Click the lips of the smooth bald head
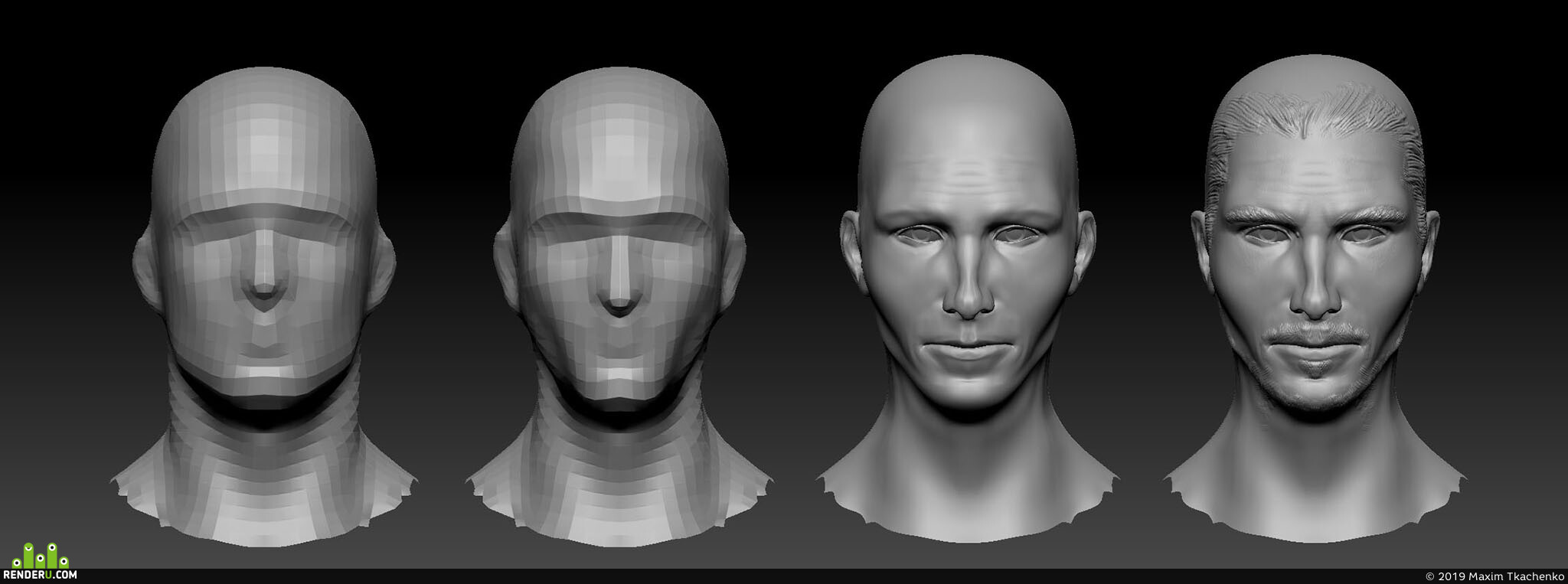 click(969, 353)
